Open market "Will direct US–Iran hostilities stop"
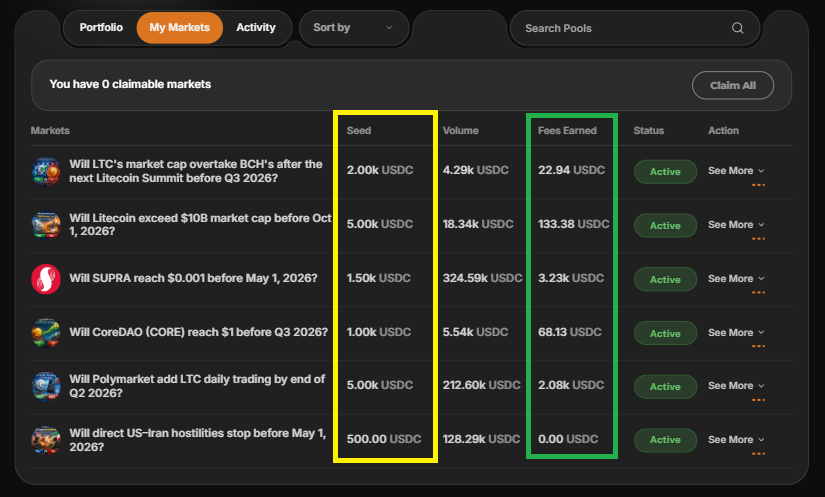Image resolution: width=825 pixels, height=497 pixels. click(198, 440)
